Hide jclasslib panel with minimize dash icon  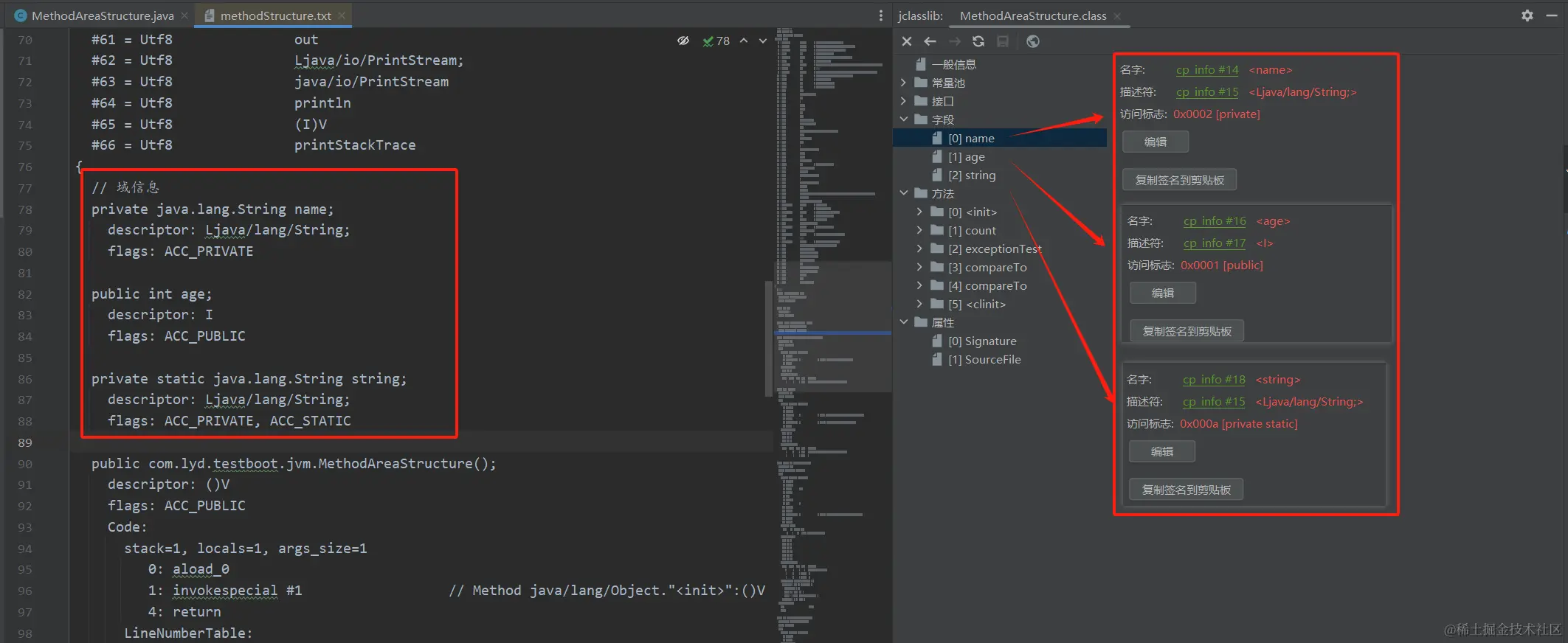(1552, 15)
